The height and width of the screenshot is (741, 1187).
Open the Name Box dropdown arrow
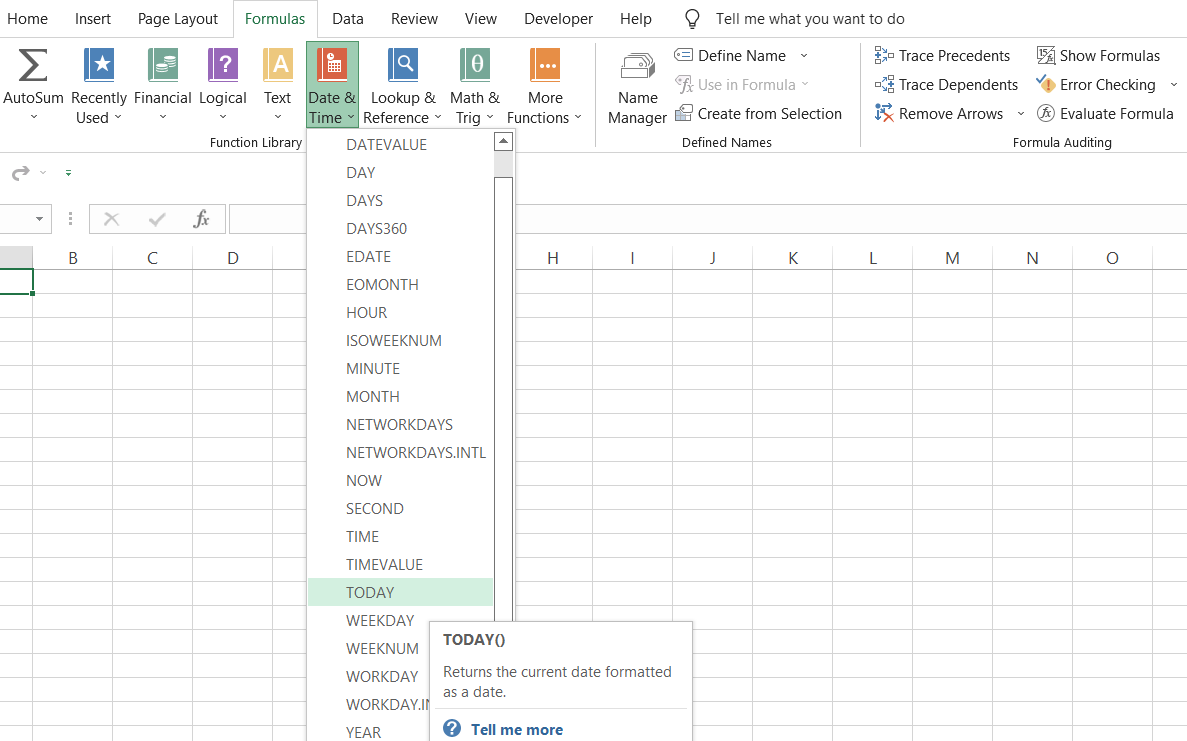[40, 219]
